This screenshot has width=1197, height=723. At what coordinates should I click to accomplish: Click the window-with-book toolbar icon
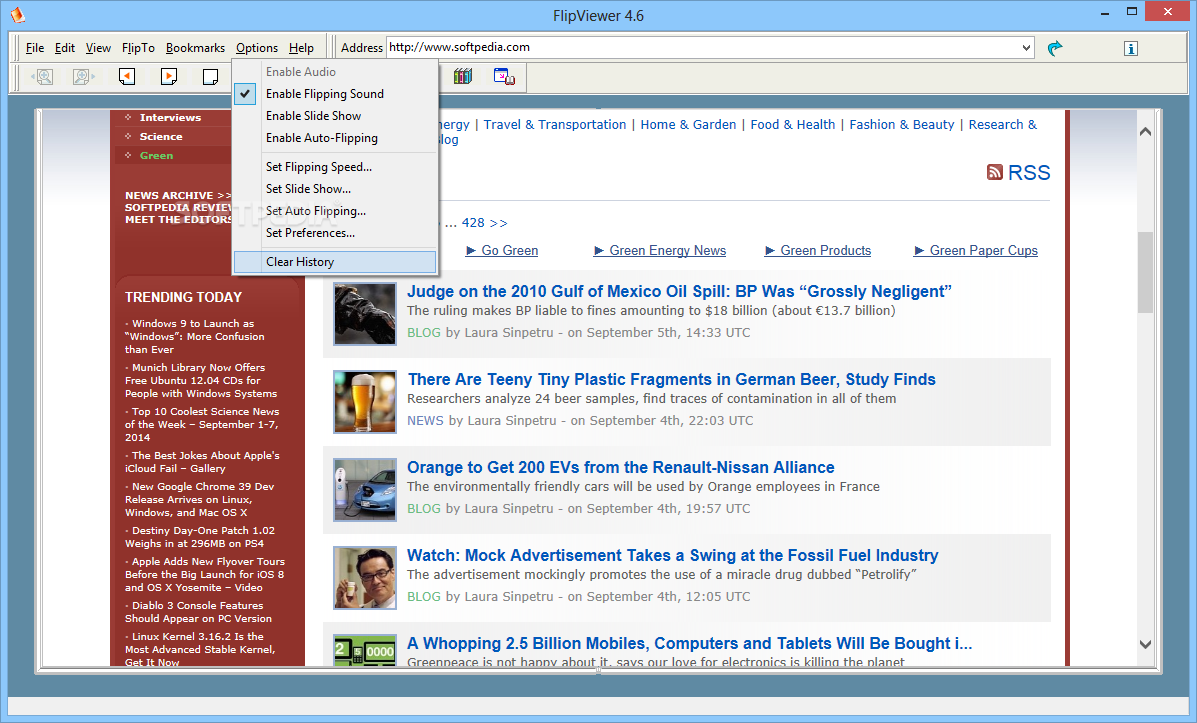click(x=504, y=76)
